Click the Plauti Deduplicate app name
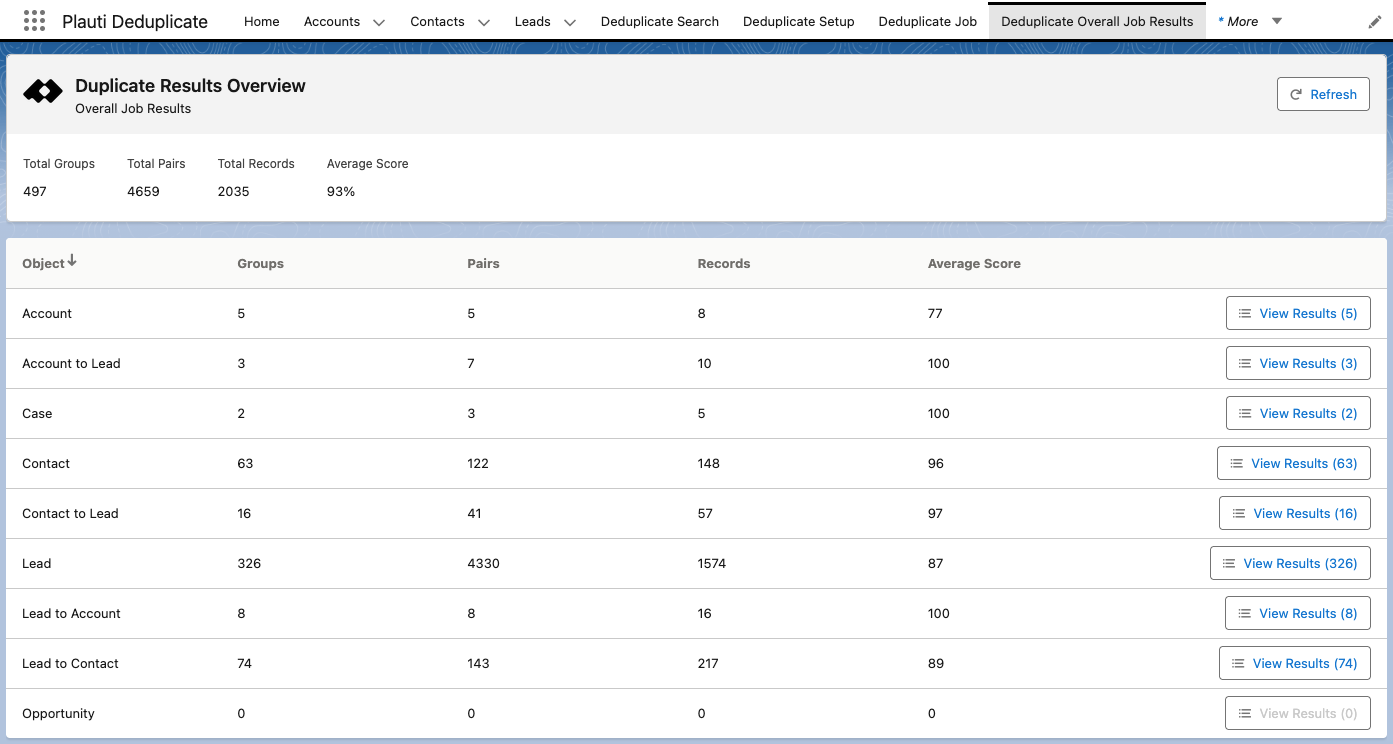This screenshot has height=744, width=1393. 135,21
